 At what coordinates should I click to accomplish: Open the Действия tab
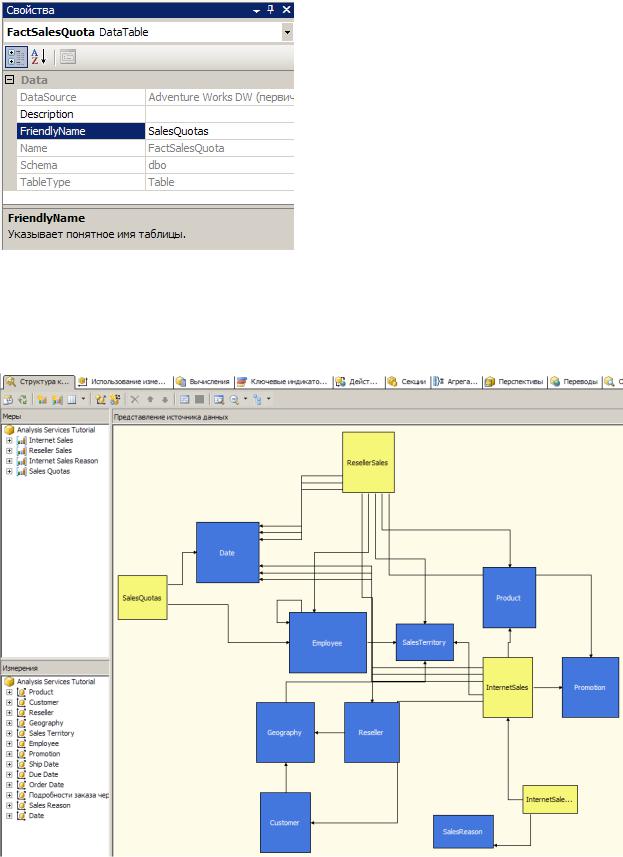point(357,381)
